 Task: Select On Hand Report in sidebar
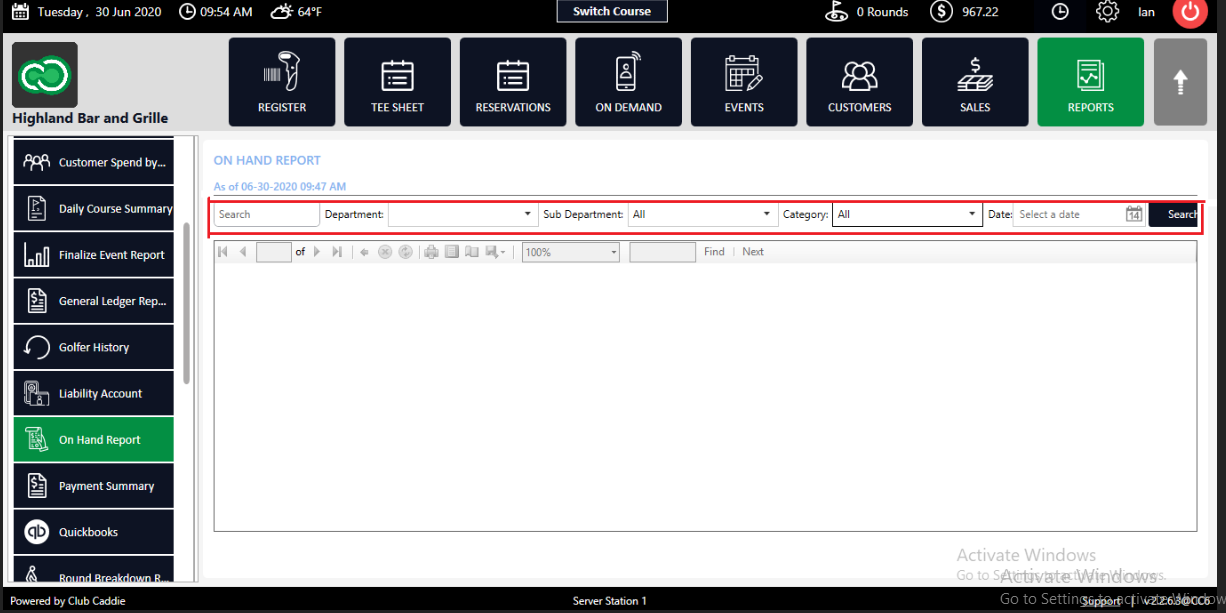click(93, 439)
